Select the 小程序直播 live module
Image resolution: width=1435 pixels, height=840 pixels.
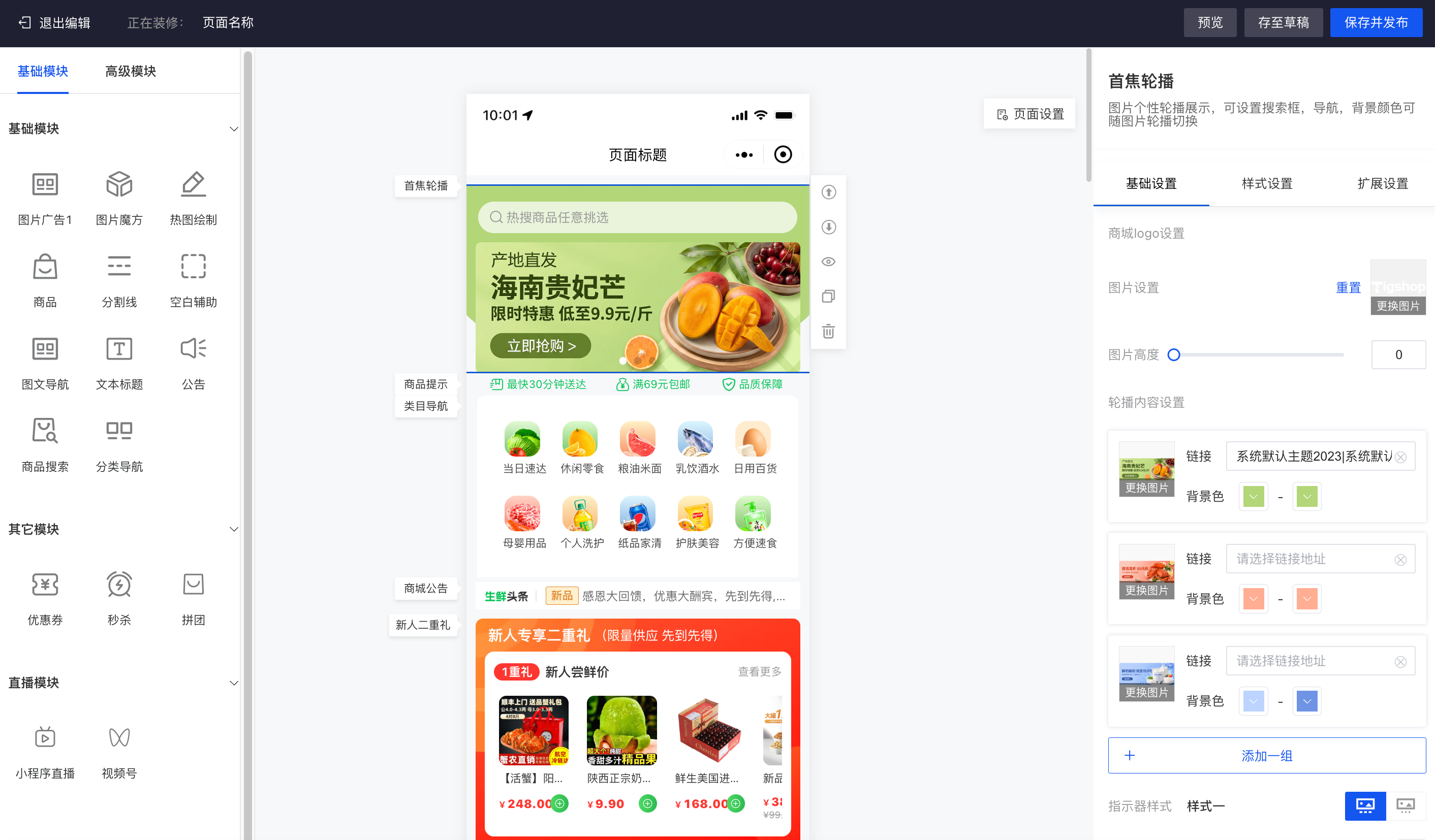pyautogui.click(x=45, y=737)
